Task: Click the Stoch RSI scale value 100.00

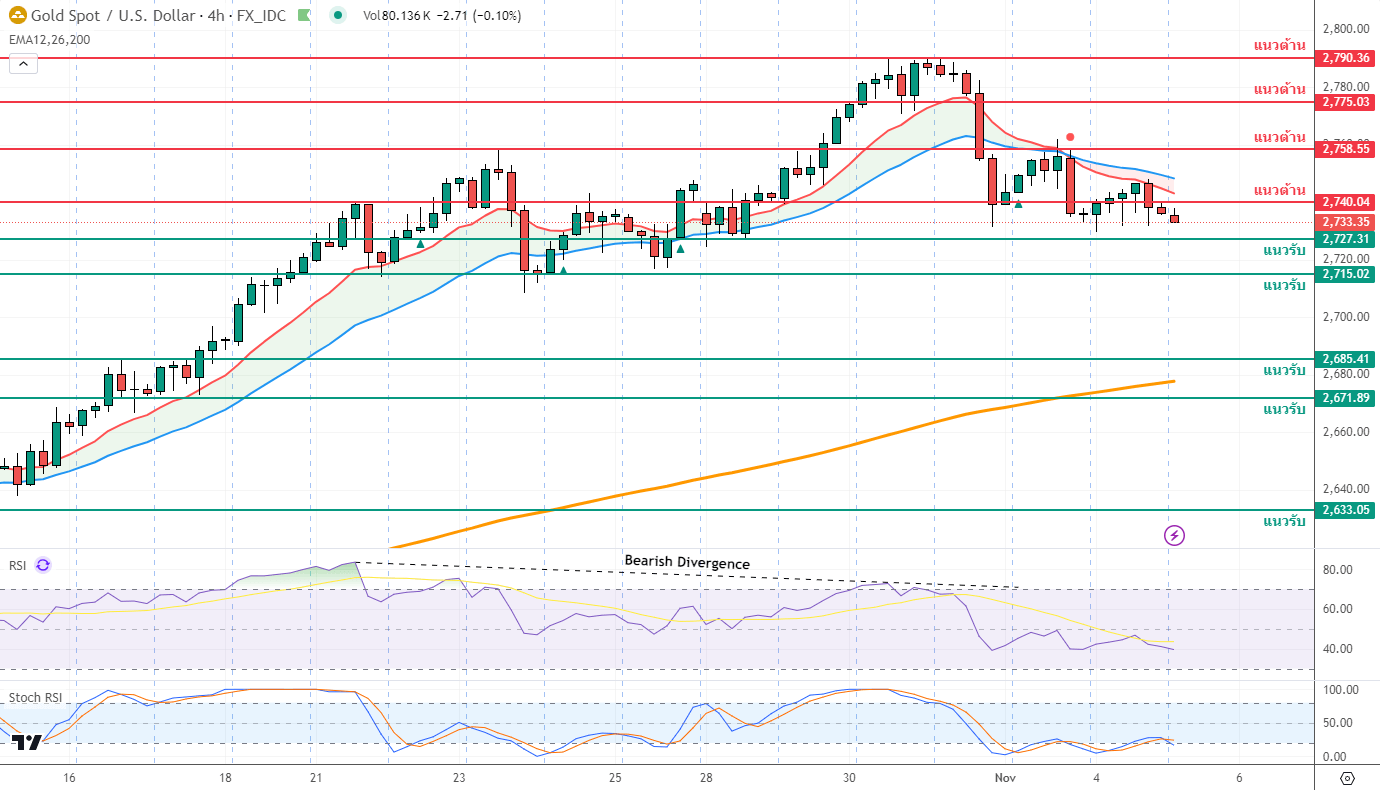Action: [x=1341, y=690]
